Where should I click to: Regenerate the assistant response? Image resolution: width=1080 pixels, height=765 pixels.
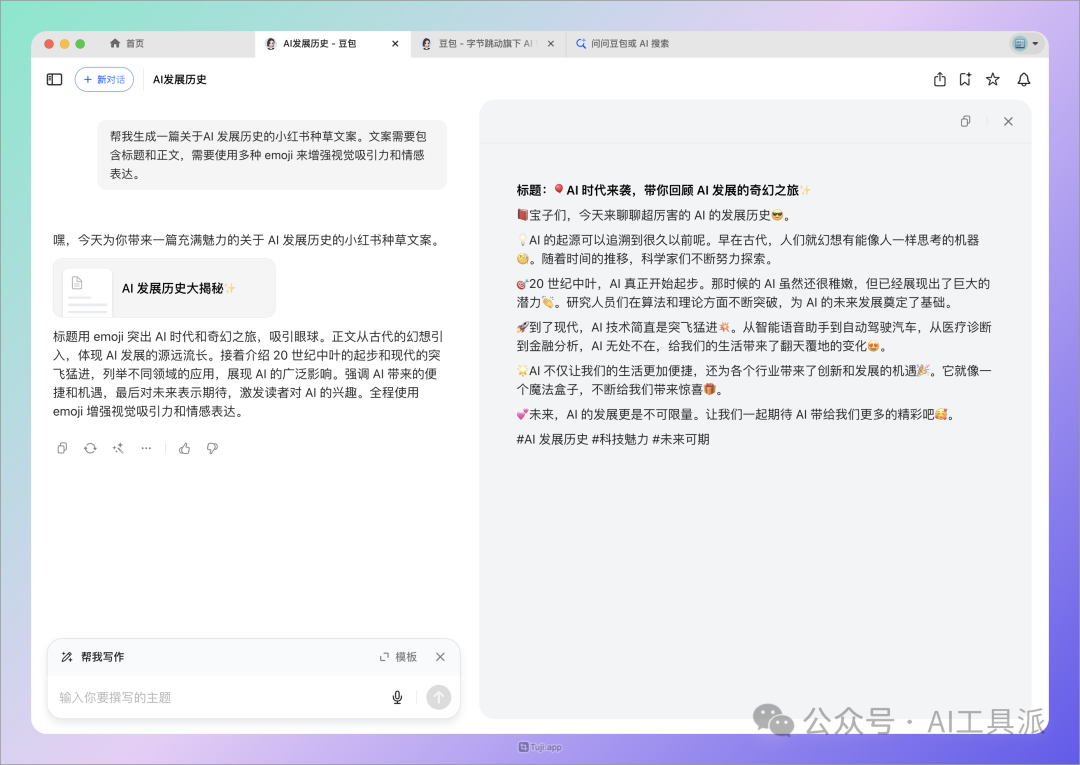[x=90, y=449]
